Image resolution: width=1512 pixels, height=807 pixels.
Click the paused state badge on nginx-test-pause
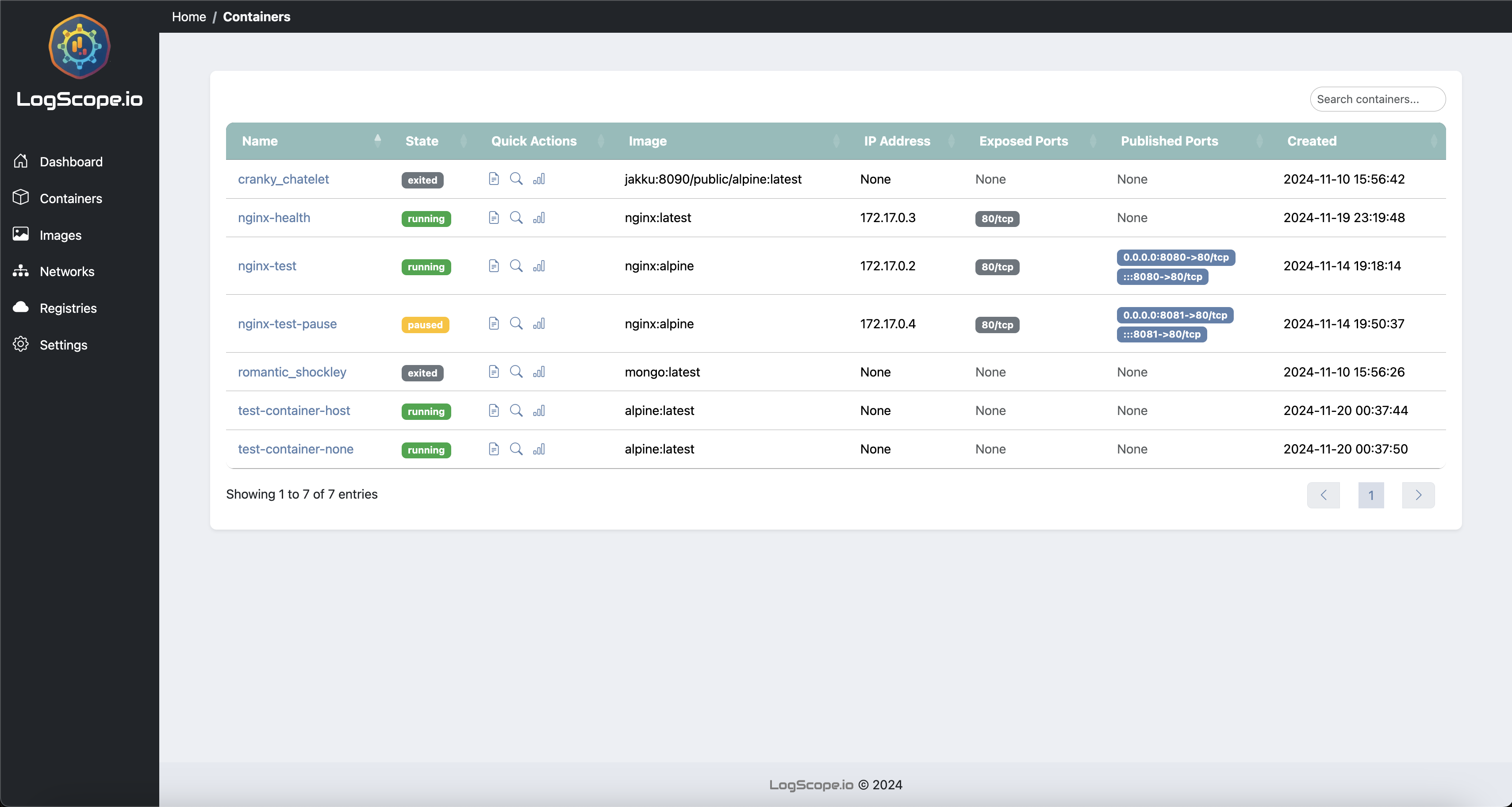424,325
